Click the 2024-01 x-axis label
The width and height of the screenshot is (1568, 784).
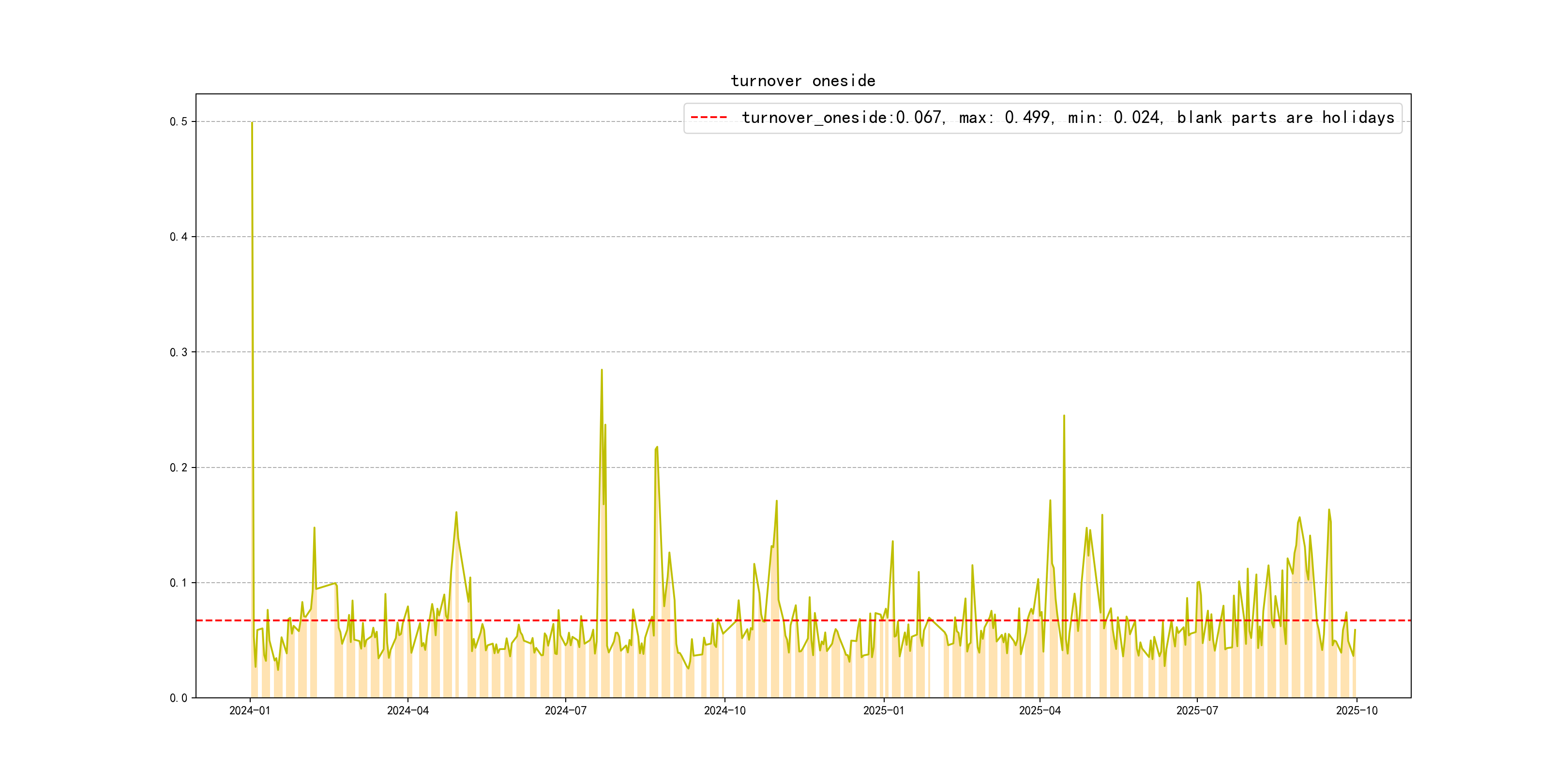click(250, 710)
